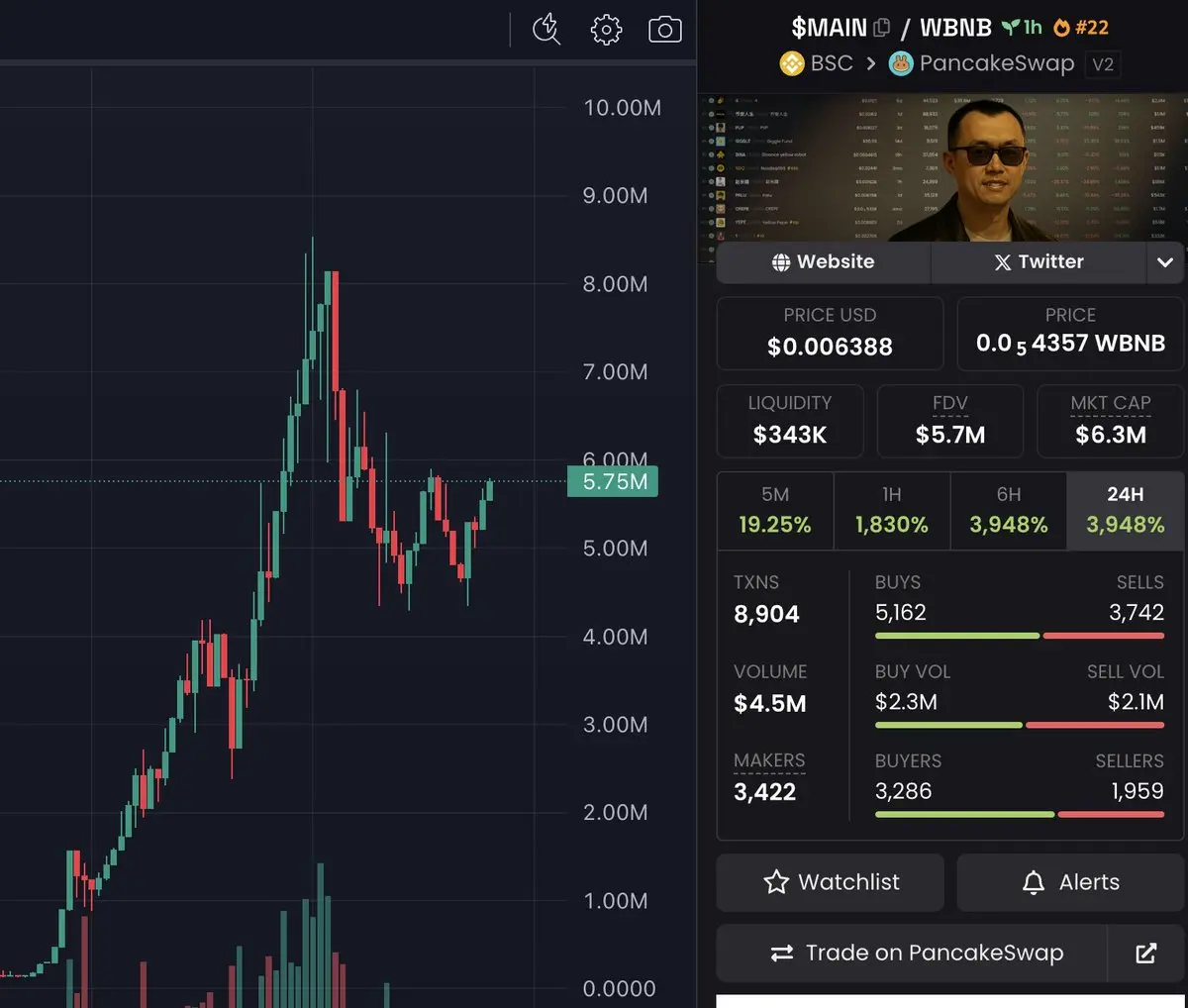Click the 5.75M current price label
1188x1008 pixels.
coord(613,481)
